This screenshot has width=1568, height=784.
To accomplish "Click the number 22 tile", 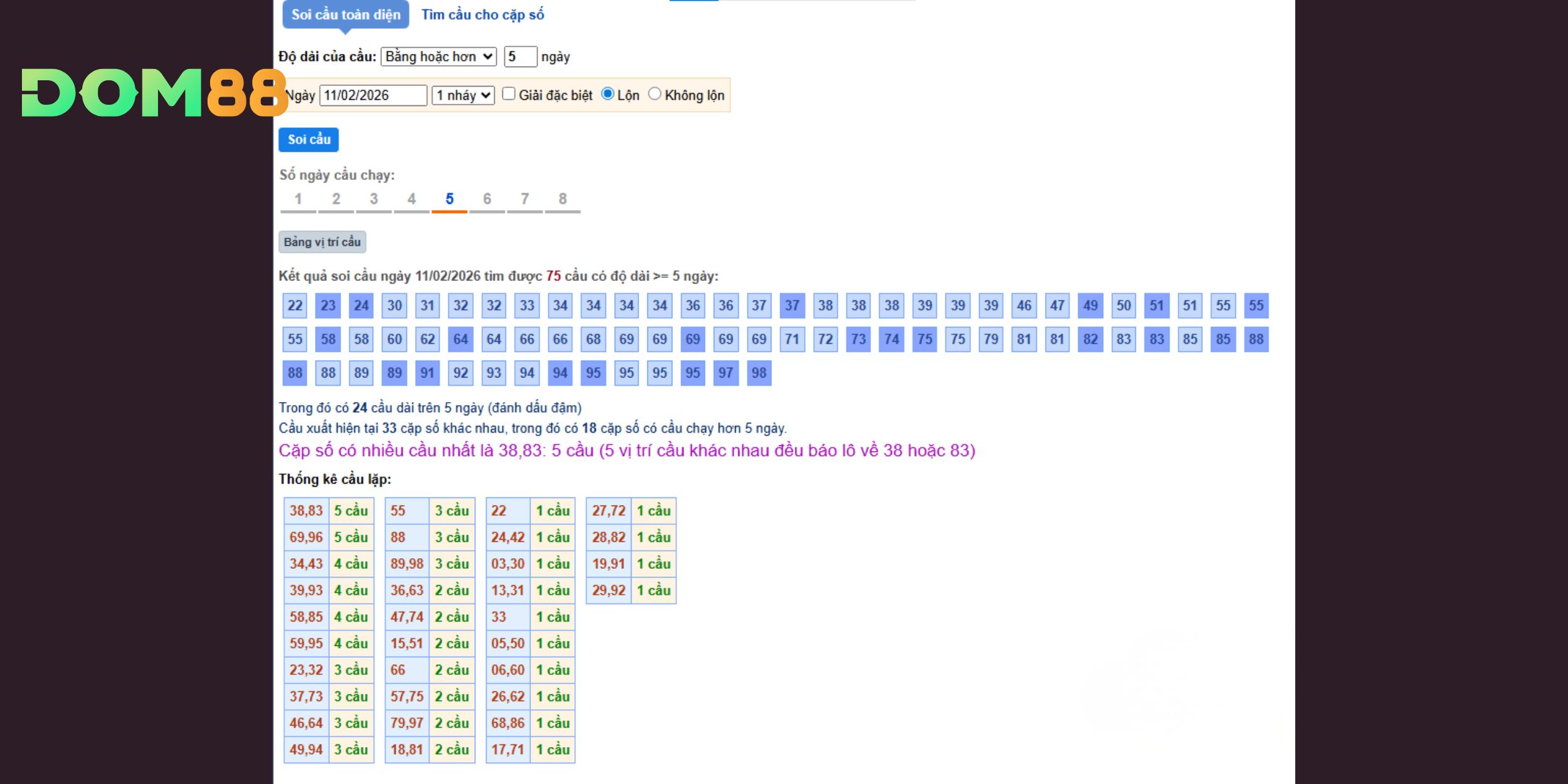I will click(x=295, y=305).
